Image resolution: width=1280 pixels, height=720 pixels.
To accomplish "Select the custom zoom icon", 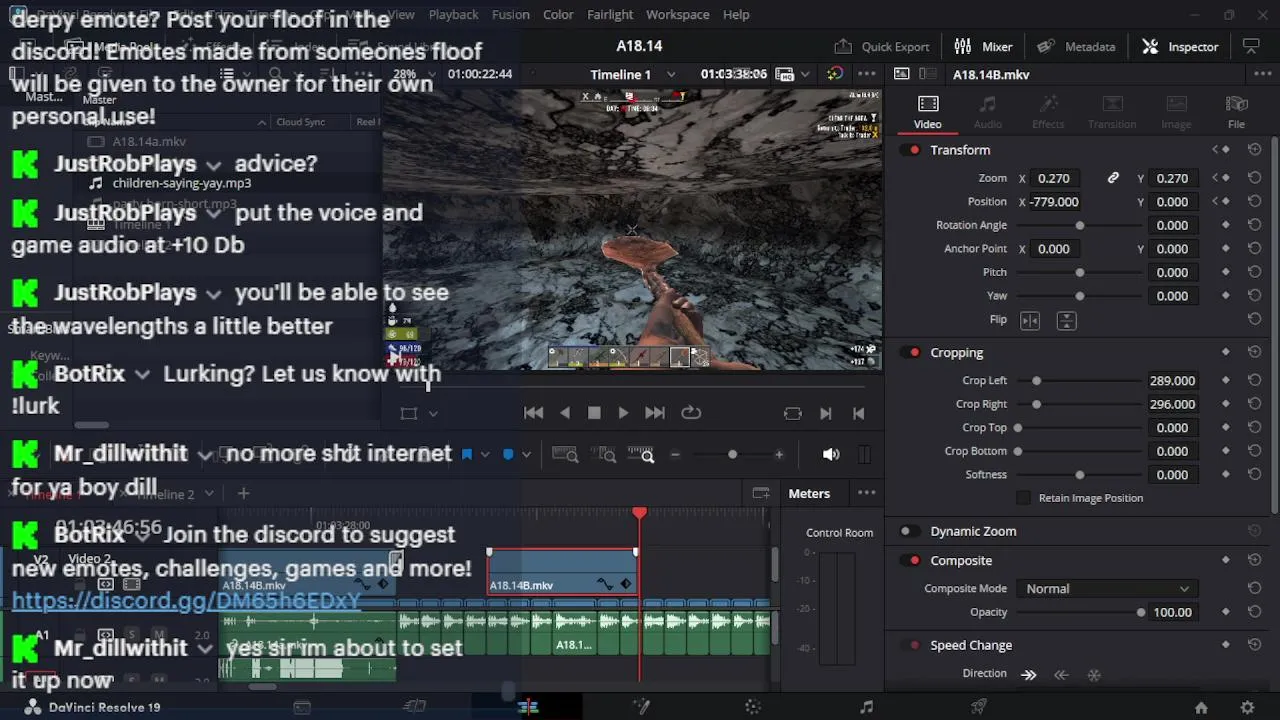I will [x=641, y=455].
